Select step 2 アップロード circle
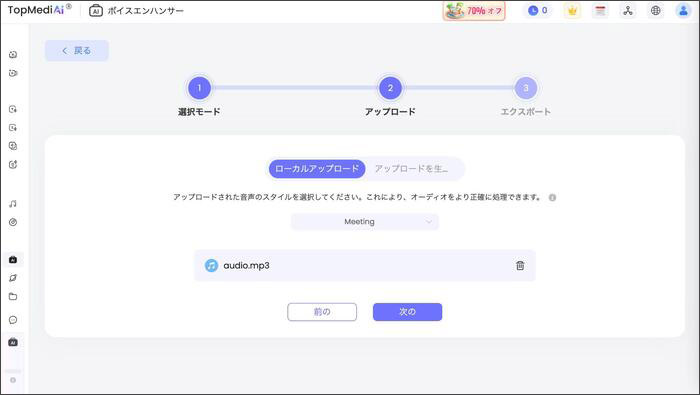The width and height of the screenshot is (700, 395). (390, 88)
